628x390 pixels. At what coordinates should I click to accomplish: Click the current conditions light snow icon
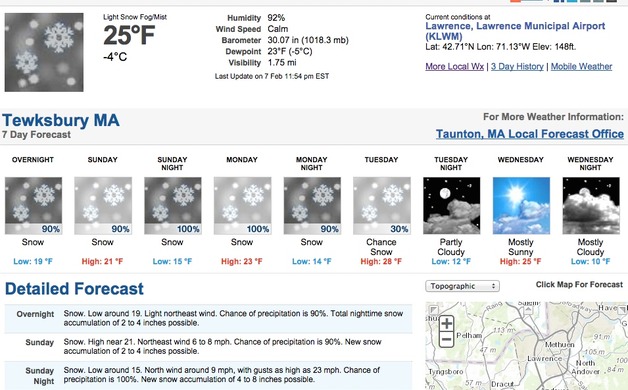44,52
